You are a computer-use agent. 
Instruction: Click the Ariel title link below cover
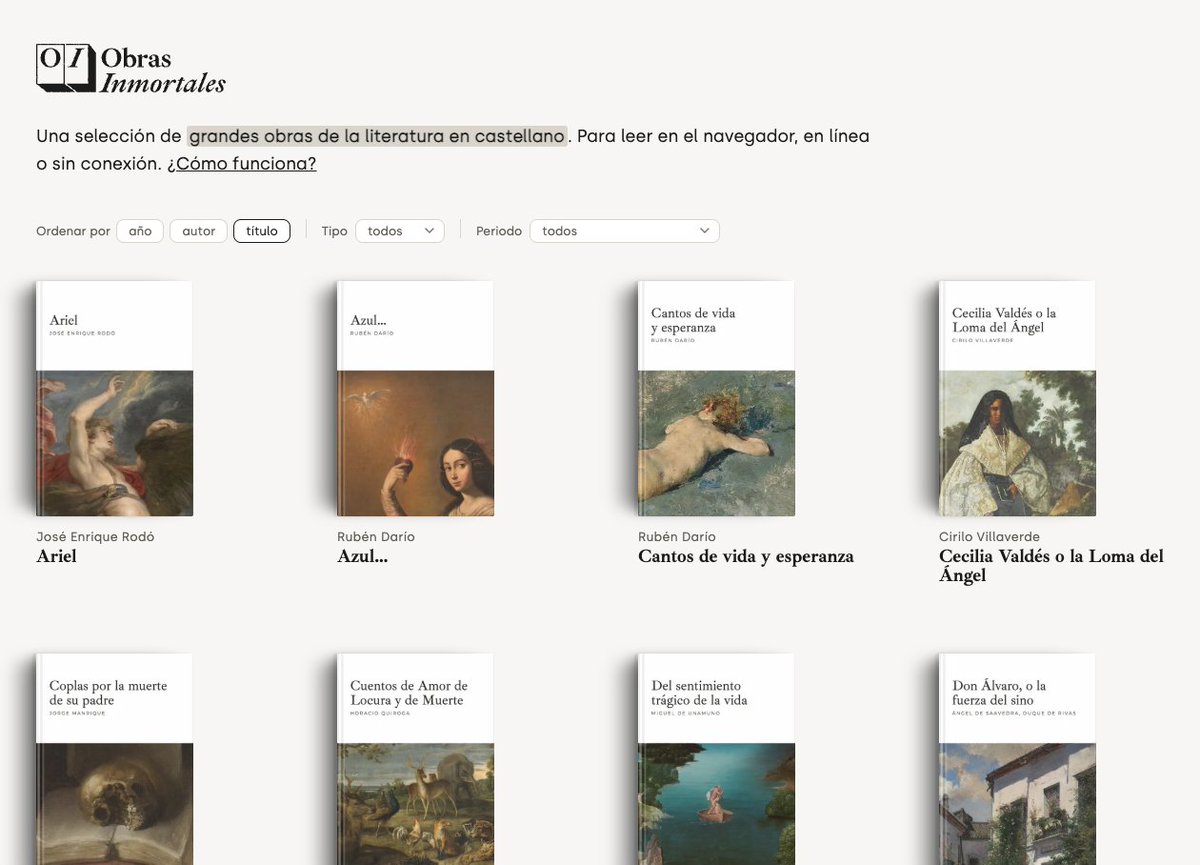click(x=56, y=556)
